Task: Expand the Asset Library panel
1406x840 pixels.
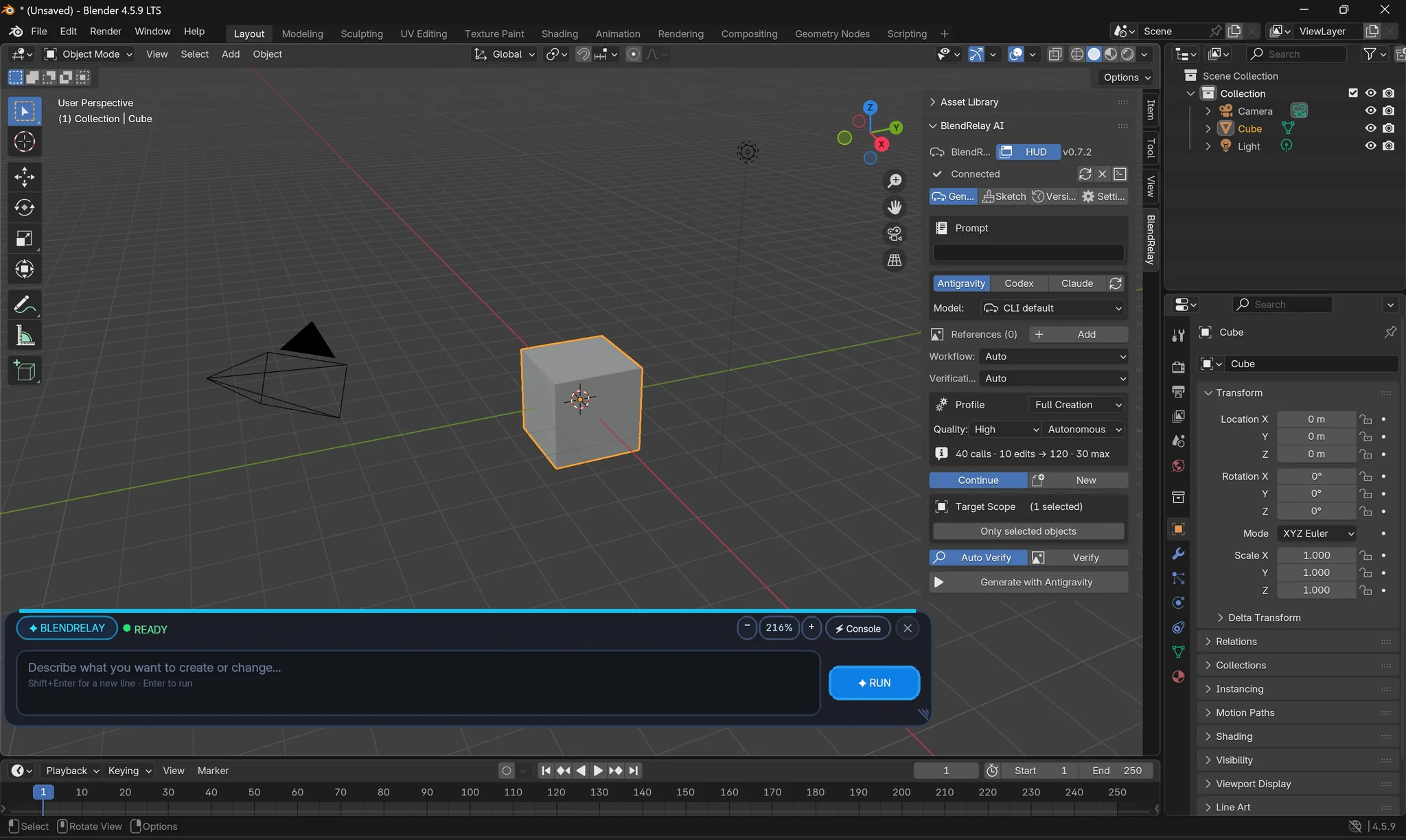Action: (x=969, y=102)
